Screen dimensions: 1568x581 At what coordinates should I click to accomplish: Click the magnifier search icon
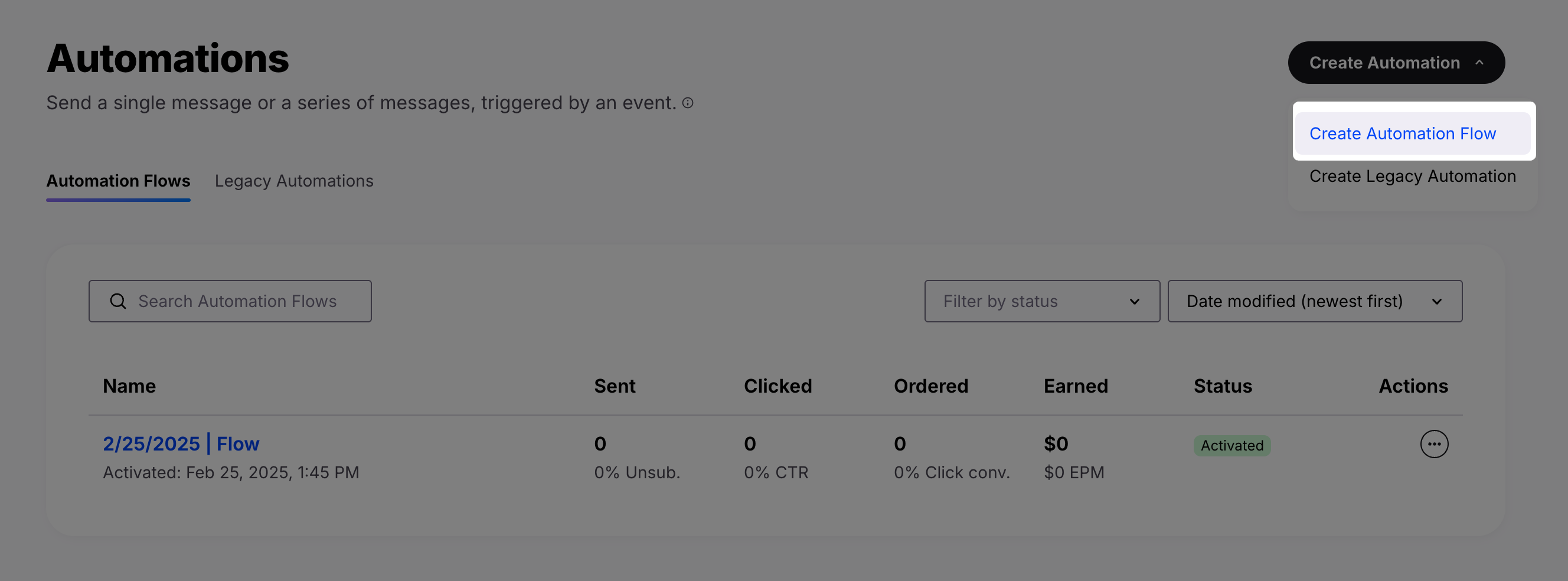118,302
